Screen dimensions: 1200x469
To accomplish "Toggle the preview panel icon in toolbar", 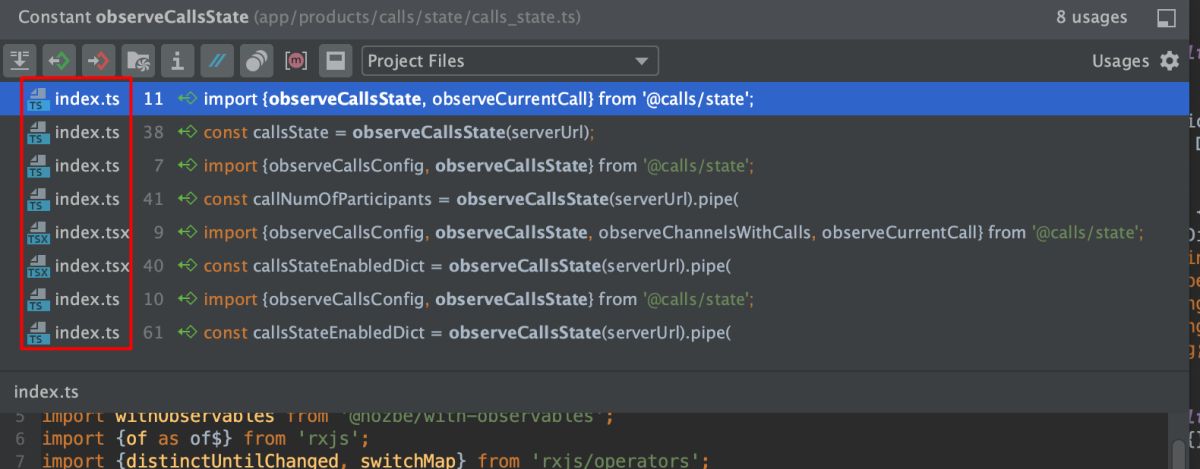I will coord(335,61).
